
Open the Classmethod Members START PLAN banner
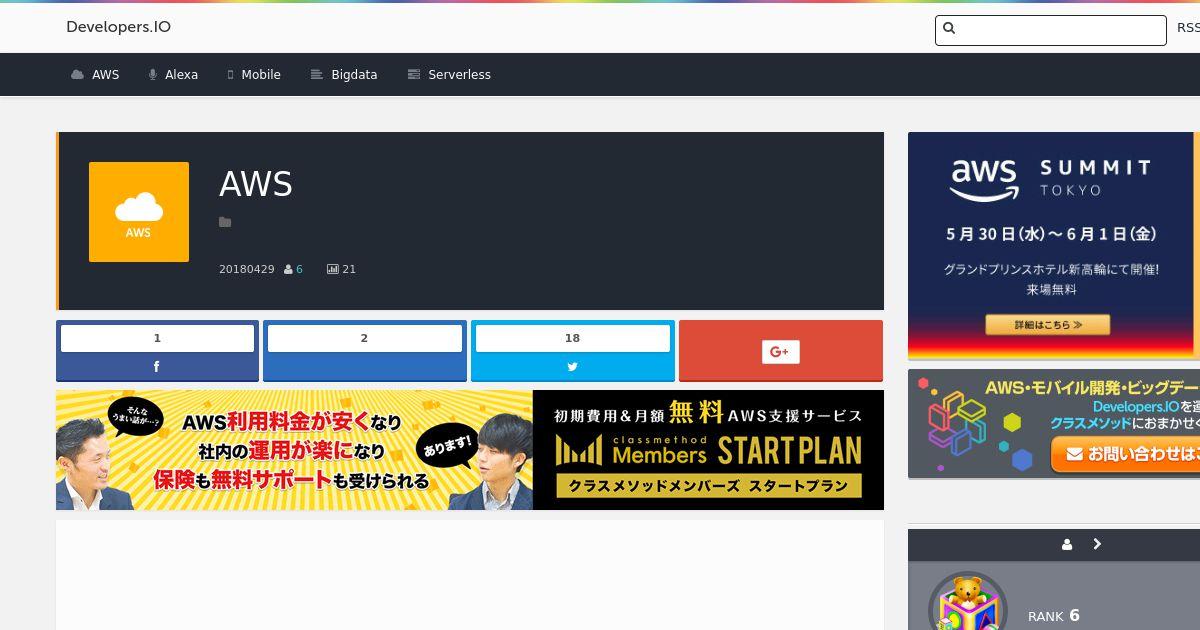click(470, 450)
